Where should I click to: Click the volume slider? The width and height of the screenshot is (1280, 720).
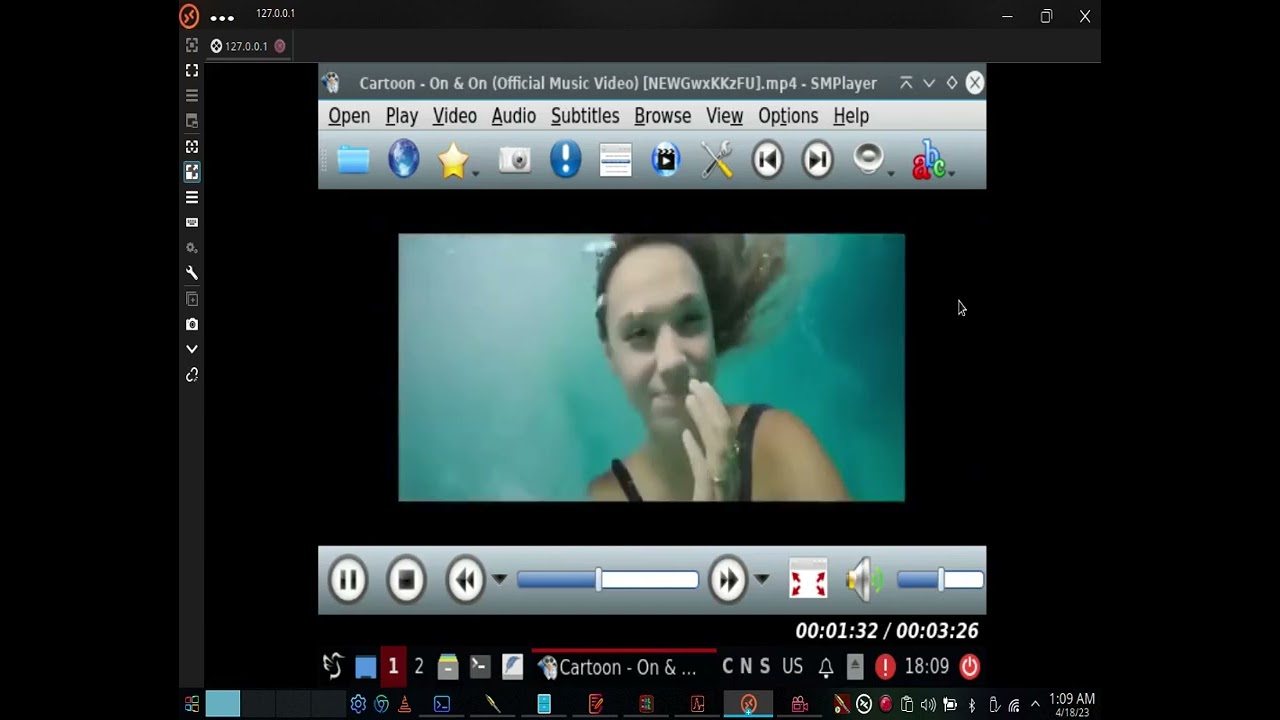coord(940,580)
